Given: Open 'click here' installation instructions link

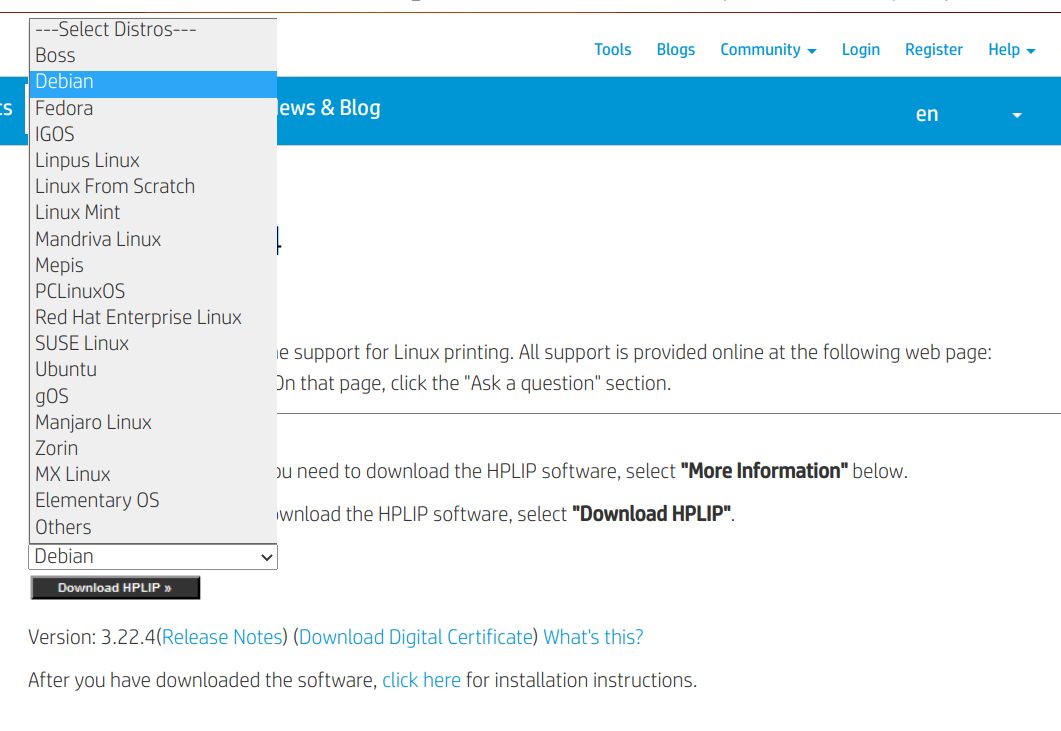Looking at the screenshot, I should pyautogui.click(x=421, y=680).
